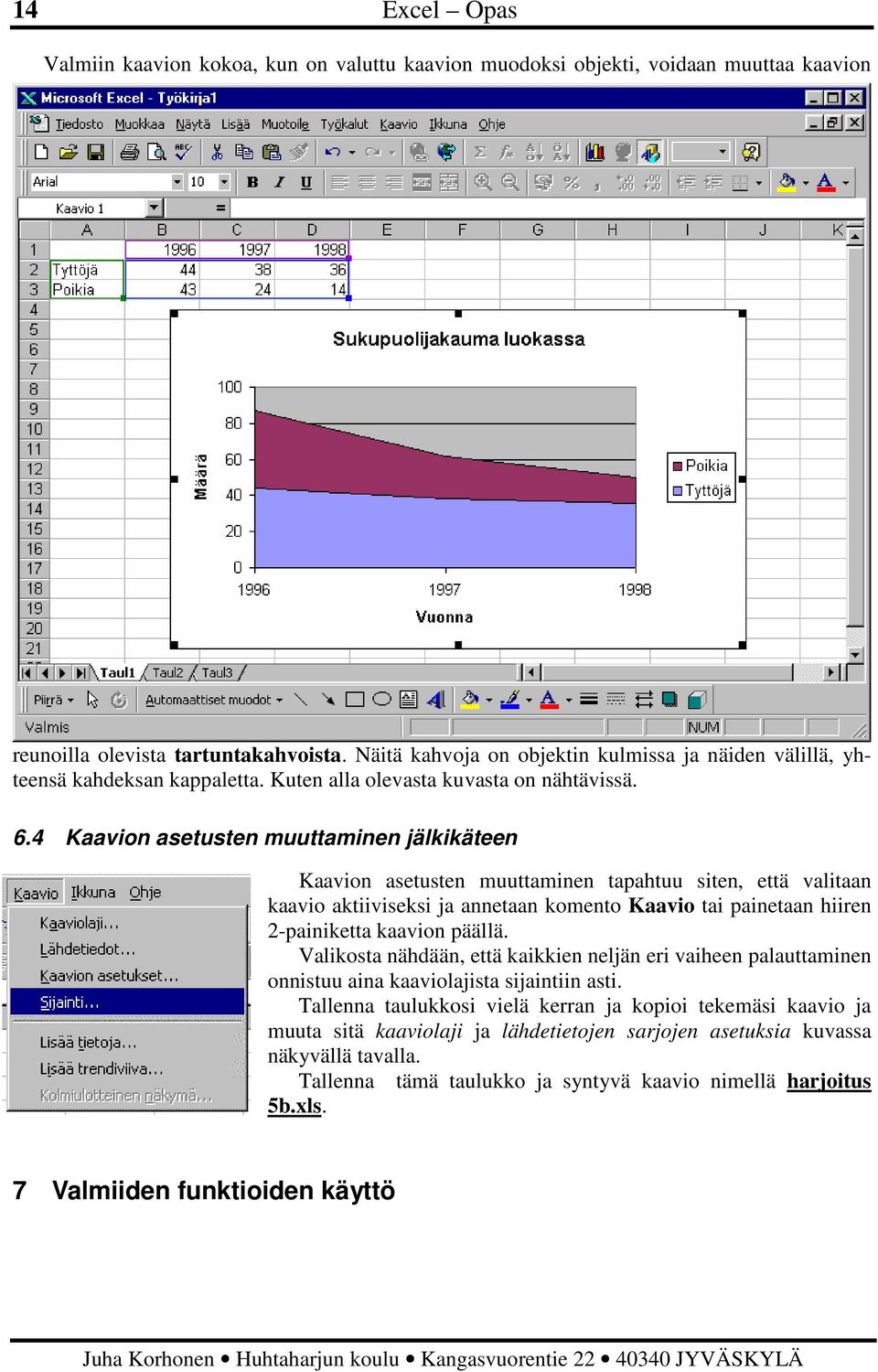
Task: Toggle Underline formatting
Action: tap(305, 182)
